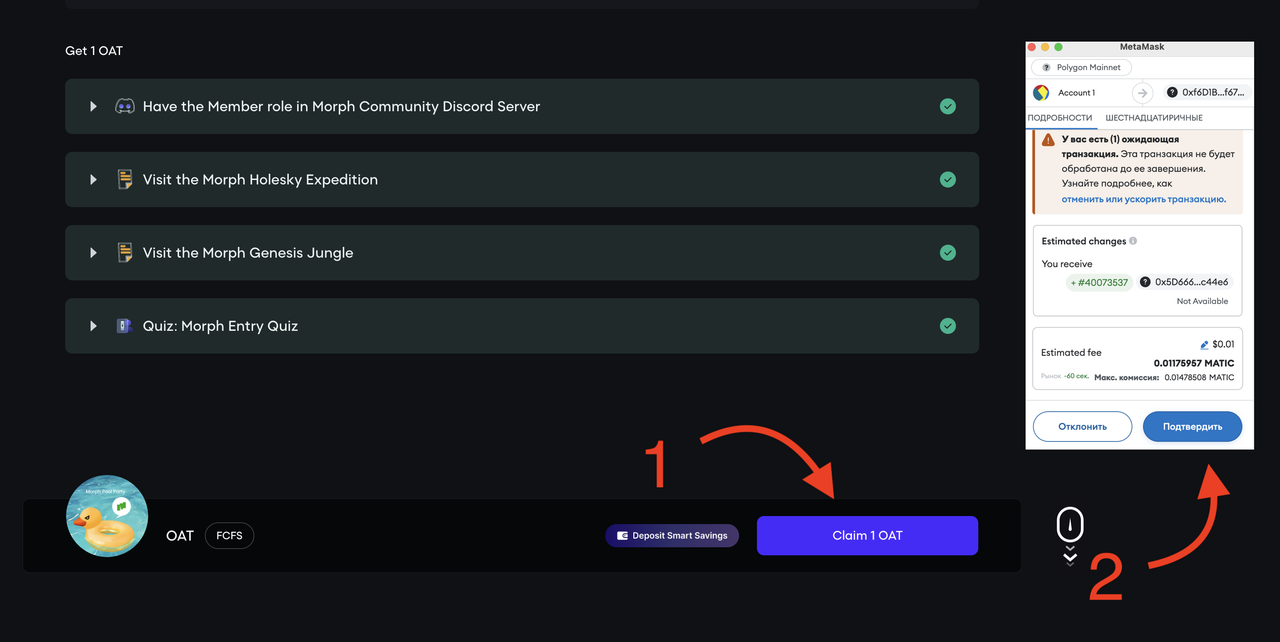Click the pencil edit icon beside the fee
This screenshot has width=1280, height=642.
pyautogui.click(x=1204, y=344)
